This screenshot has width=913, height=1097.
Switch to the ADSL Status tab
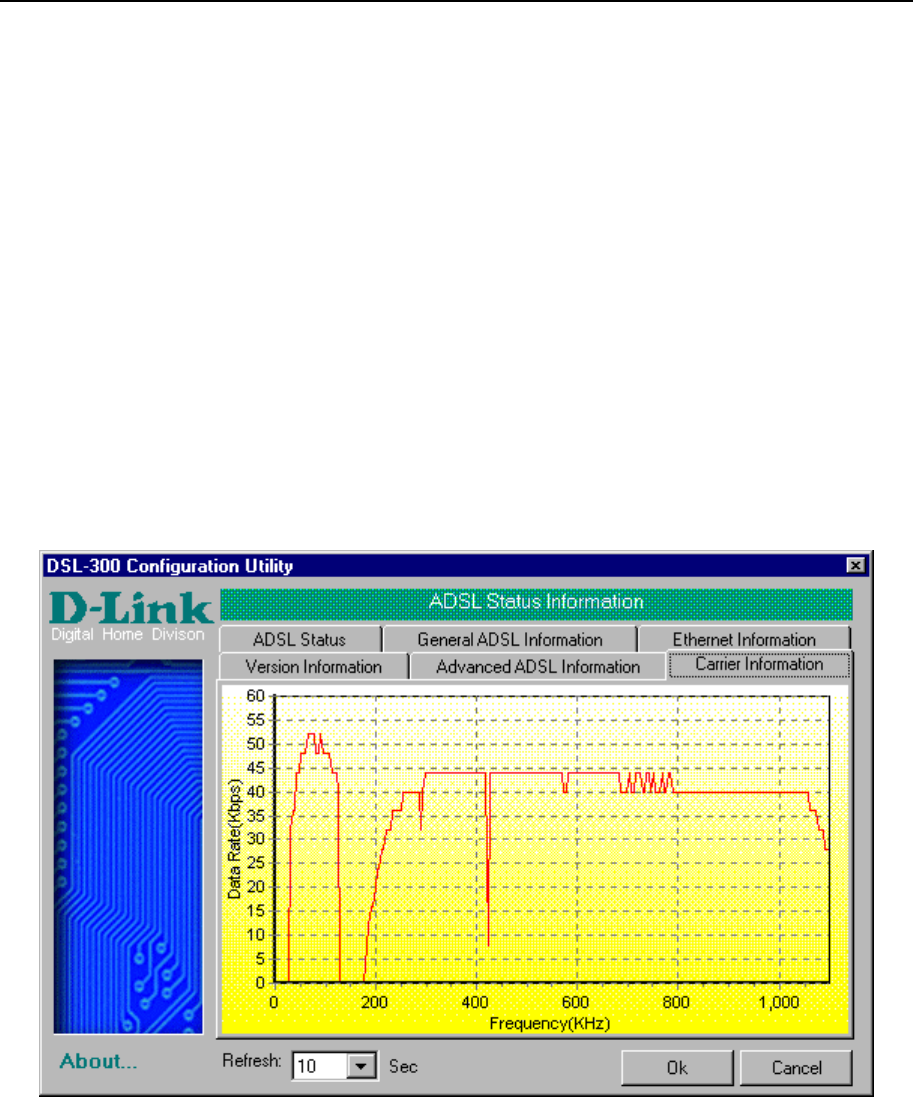pos(300,639)
